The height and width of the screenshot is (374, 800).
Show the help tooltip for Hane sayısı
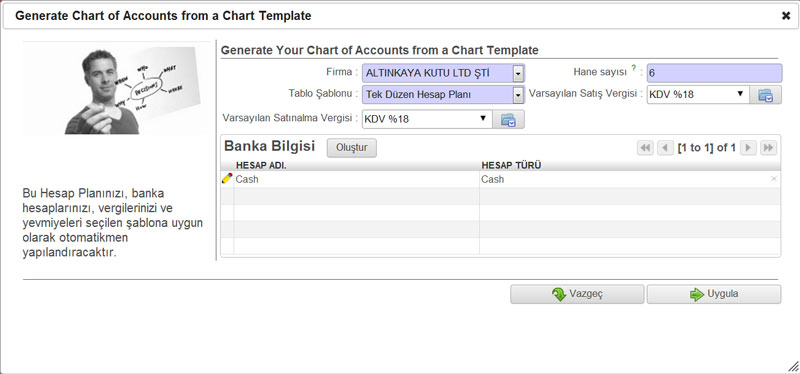click(634, 69)
